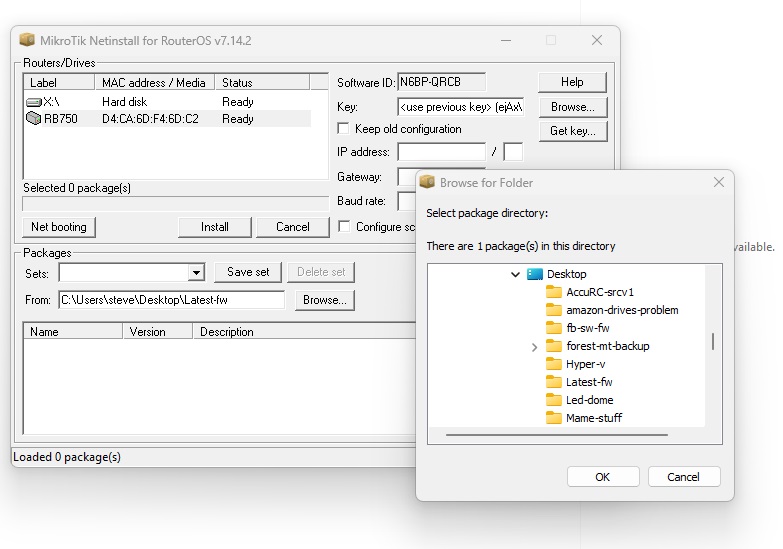Enable Keep old configuration checkbox
The width and height of the screenshot is (783, 549).
click(x=344, y=128)
